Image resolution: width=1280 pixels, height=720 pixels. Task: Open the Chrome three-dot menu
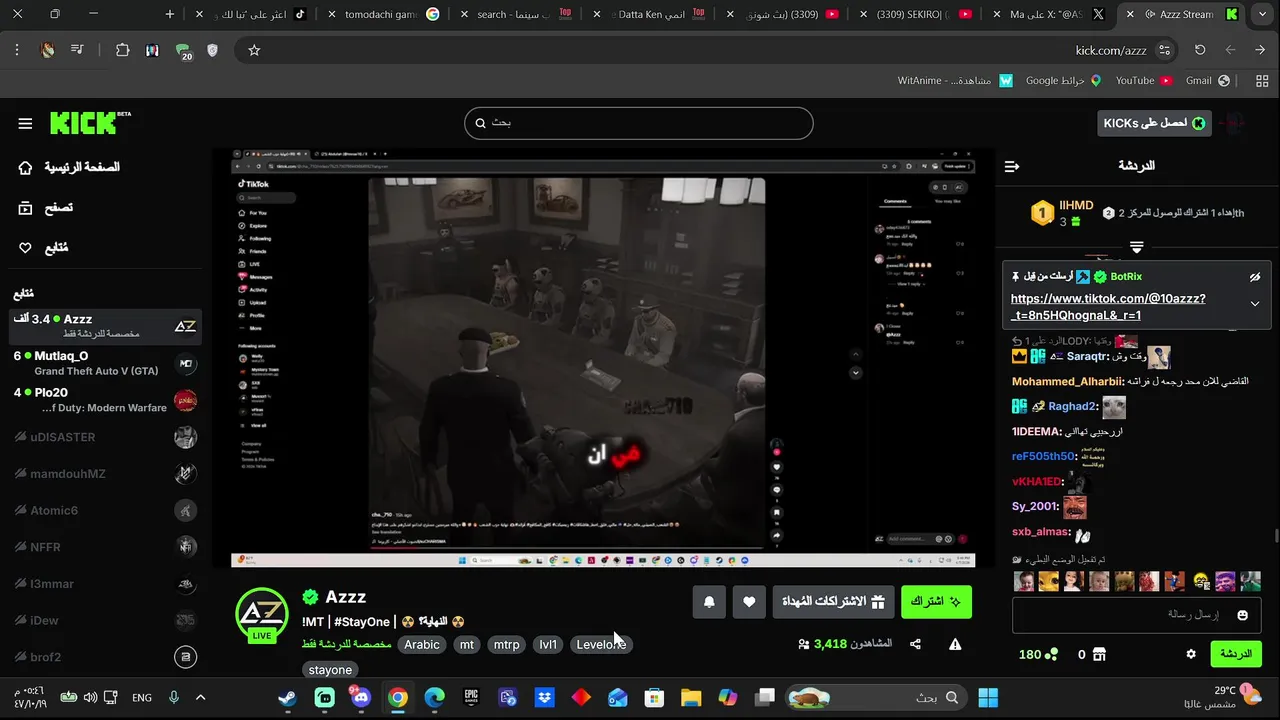click(17, 50)
